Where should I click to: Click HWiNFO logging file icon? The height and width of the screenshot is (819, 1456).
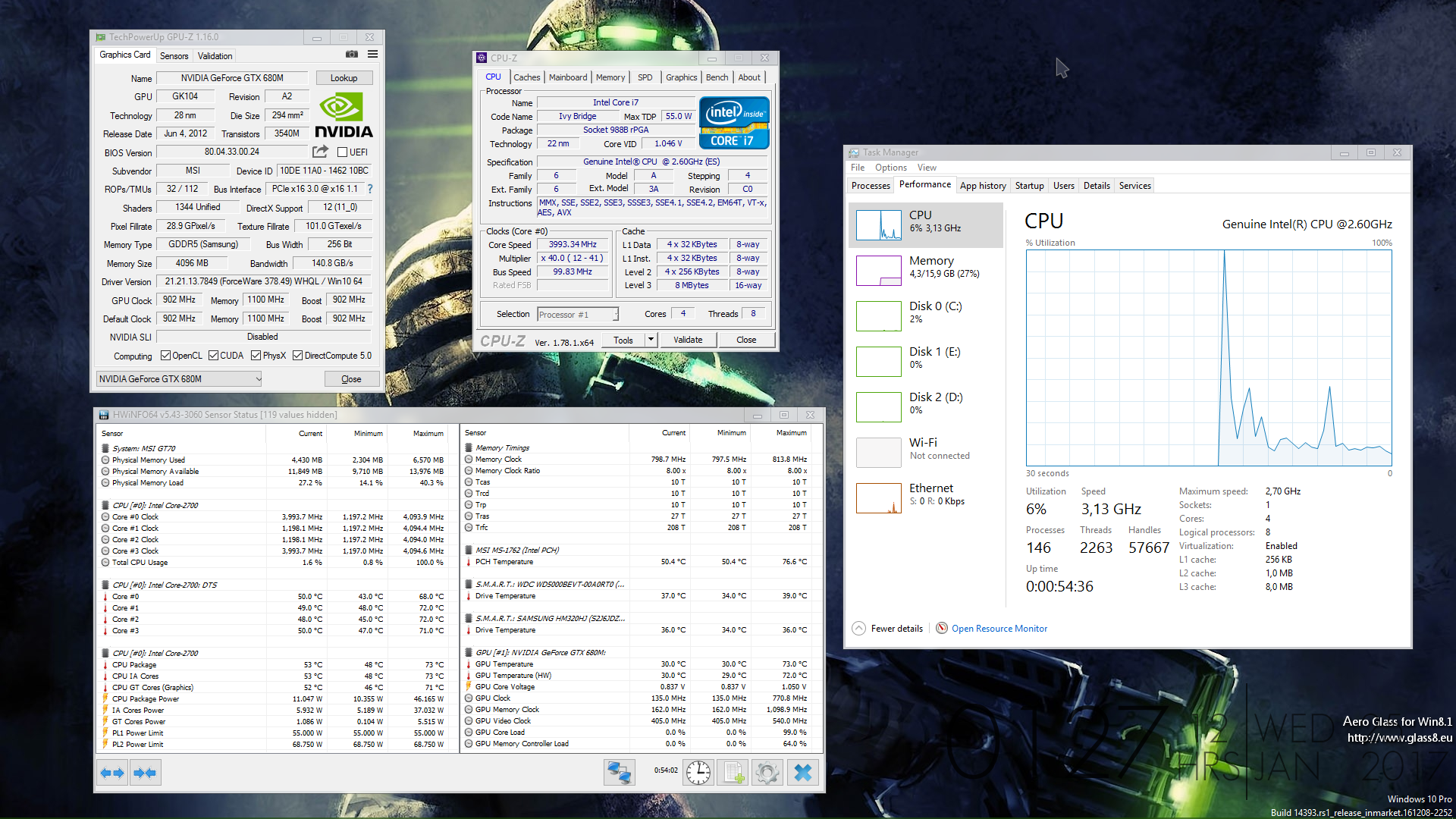(733, 773)
